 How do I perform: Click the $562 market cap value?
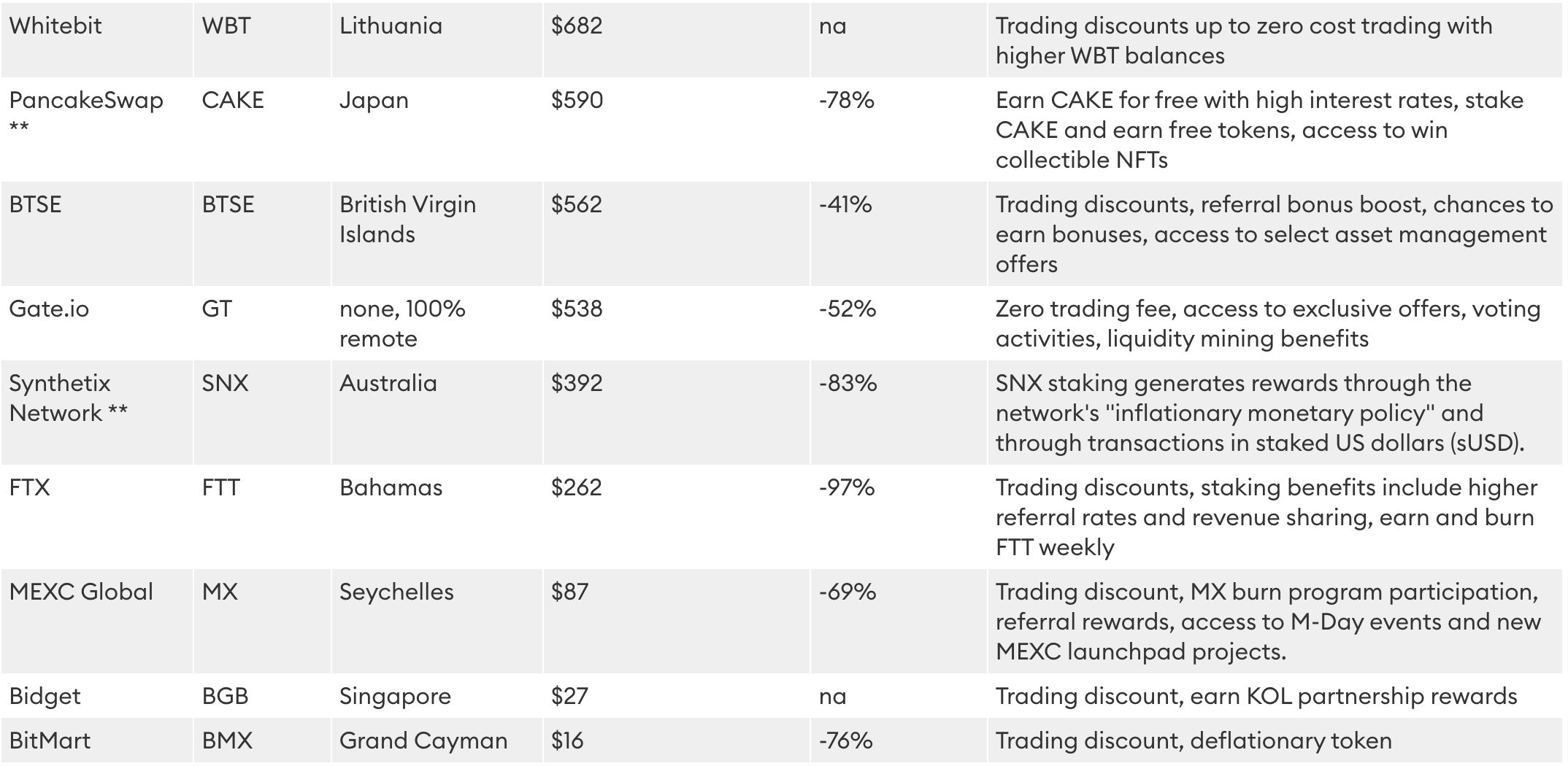pyautogui.click(x=577, y=205)
